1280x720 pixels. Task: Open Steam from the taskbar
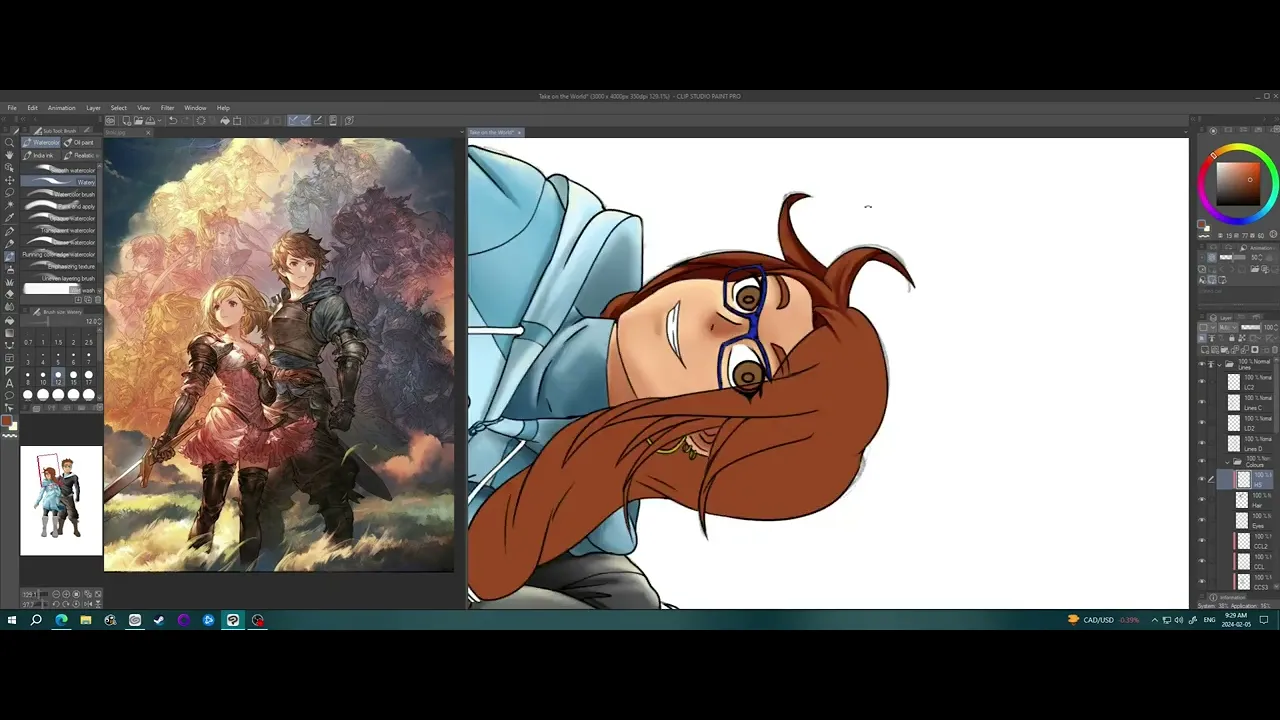159,620
